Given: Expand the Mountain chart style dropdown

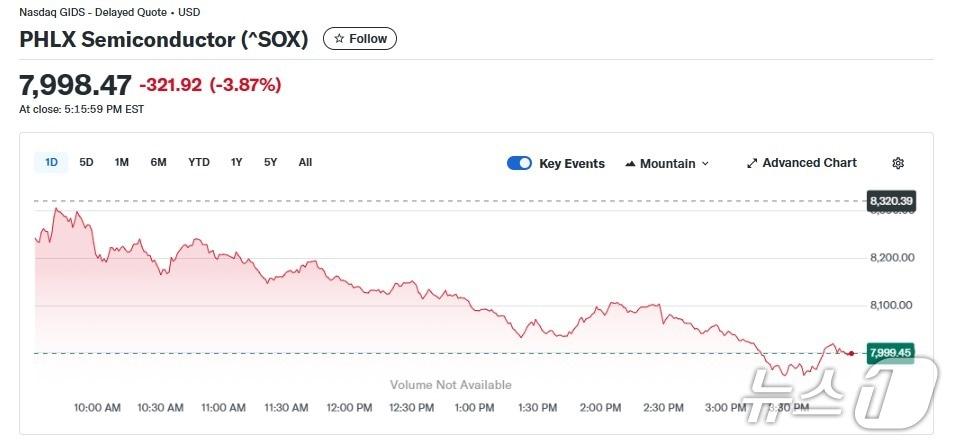Looking at the screenshot, I should [x=705, y=164].
